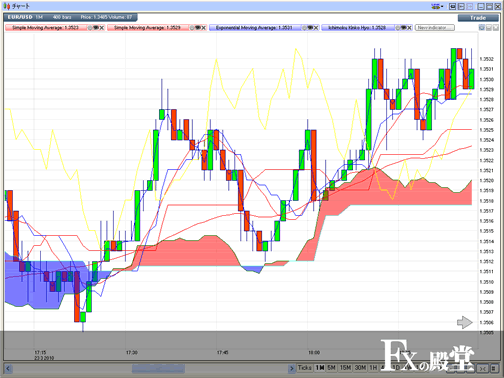Hide the Ichimoku Kinko Hyo cloud
Image resolution: width=504 pixels, height=378 pixels.
click(404, 28)
